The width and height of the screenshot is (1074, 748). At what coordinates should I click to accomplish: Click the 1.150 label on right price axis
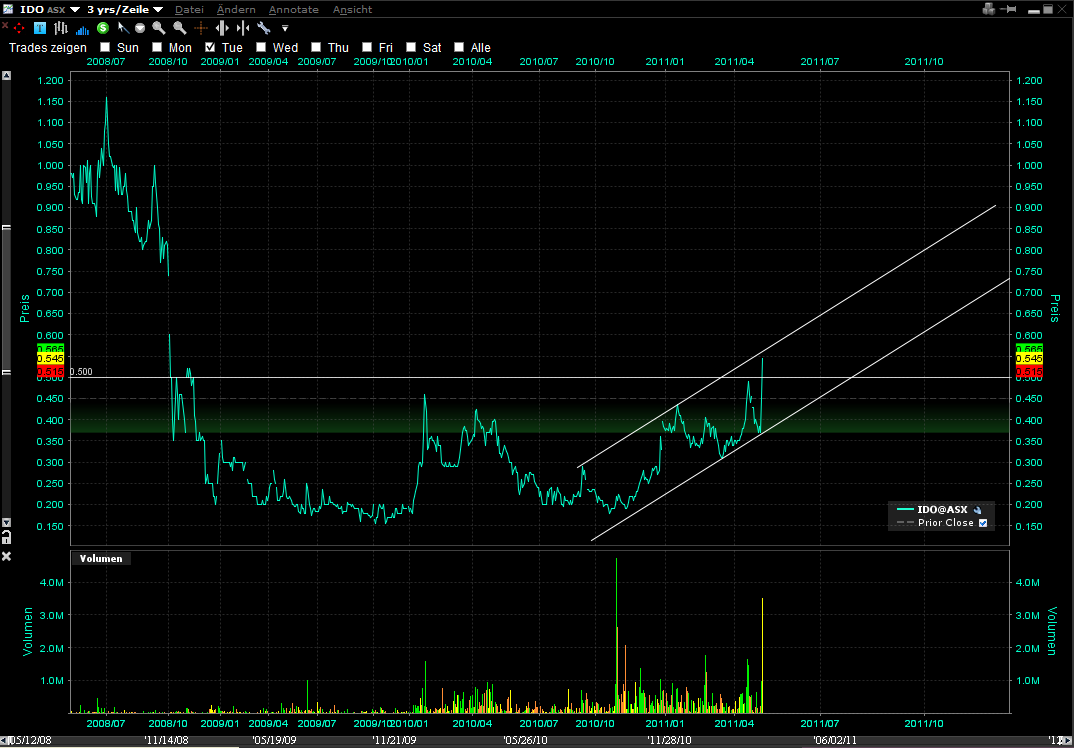point(1030,101)
